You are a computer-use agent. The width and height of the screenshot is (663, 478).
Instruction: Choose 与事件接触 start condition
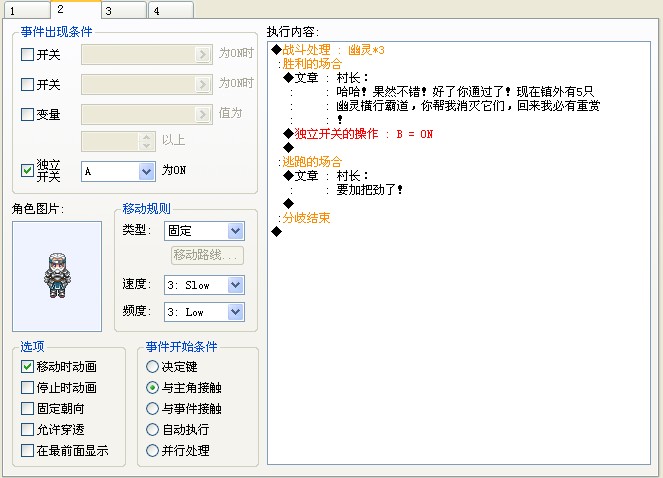point(152,409)
